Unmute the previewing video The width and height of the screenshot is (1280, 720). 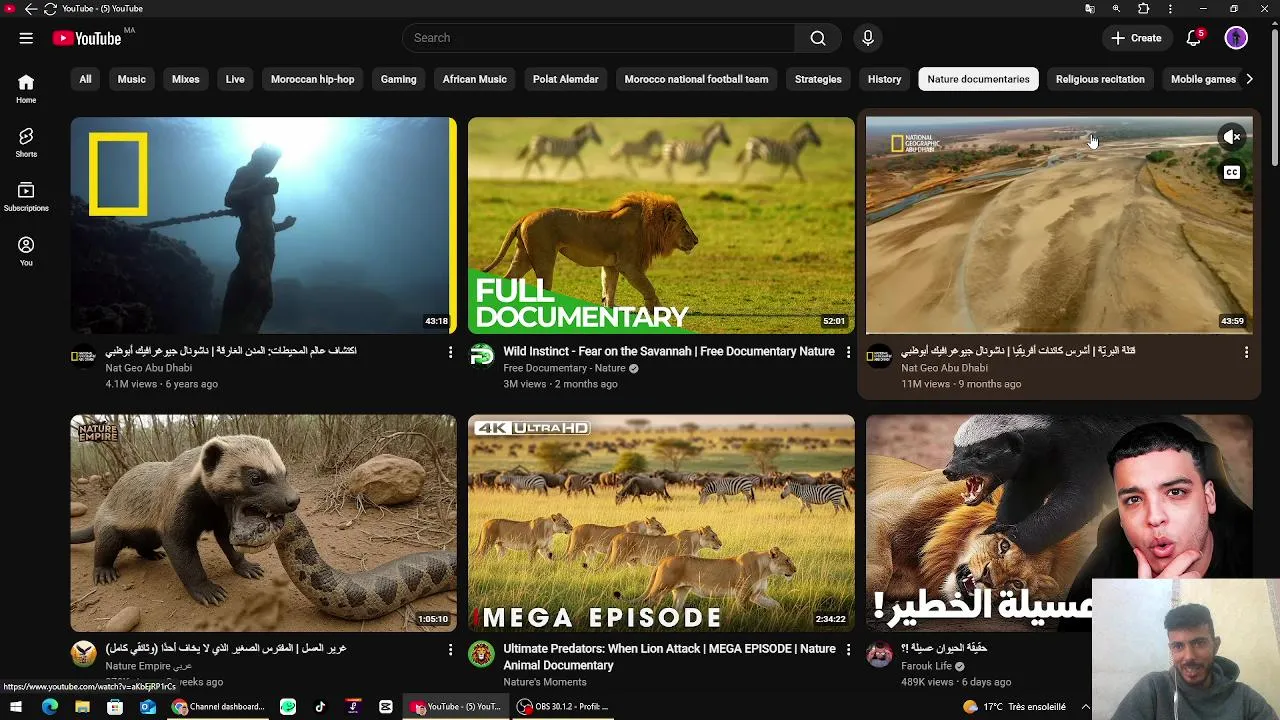click(x=1232, y=137)
